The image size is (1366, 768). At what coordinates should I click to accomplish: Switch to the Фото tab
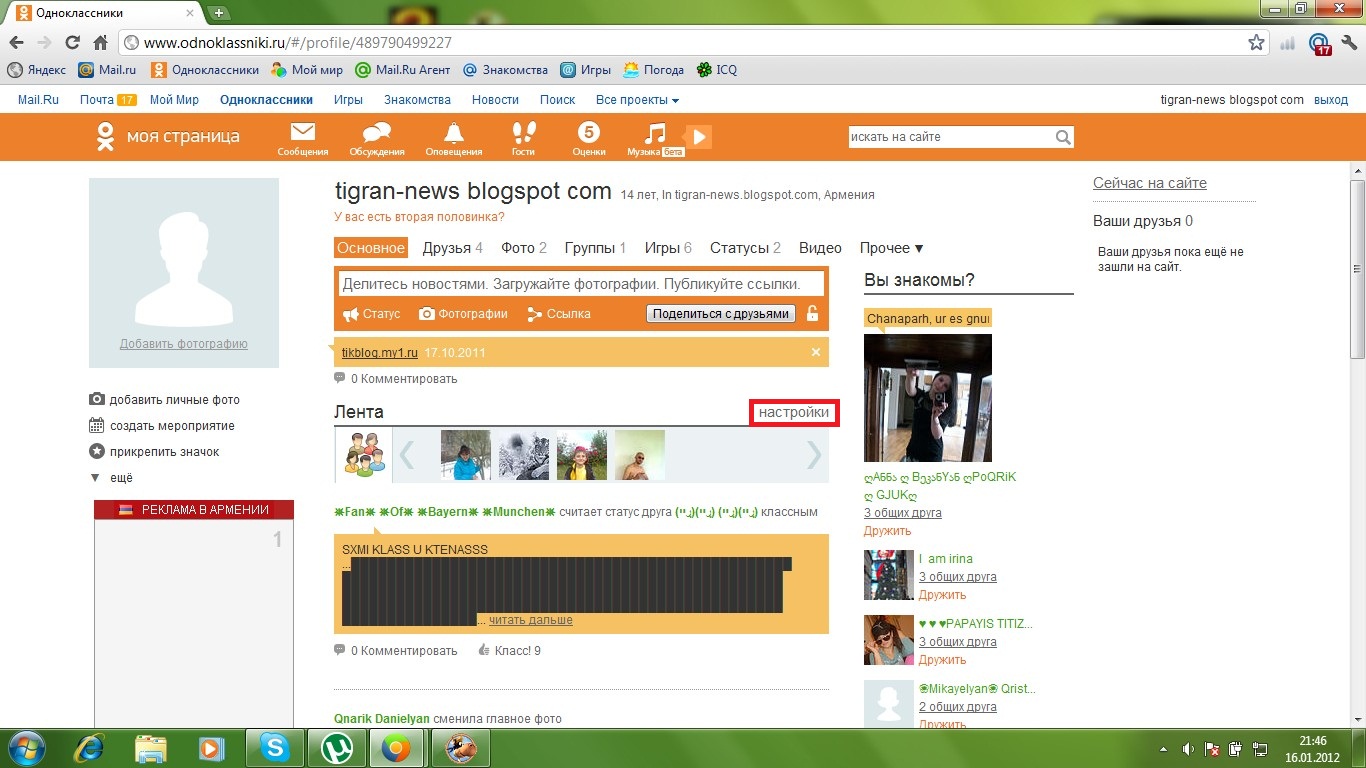pyautogui.click(x=524, y=248)
